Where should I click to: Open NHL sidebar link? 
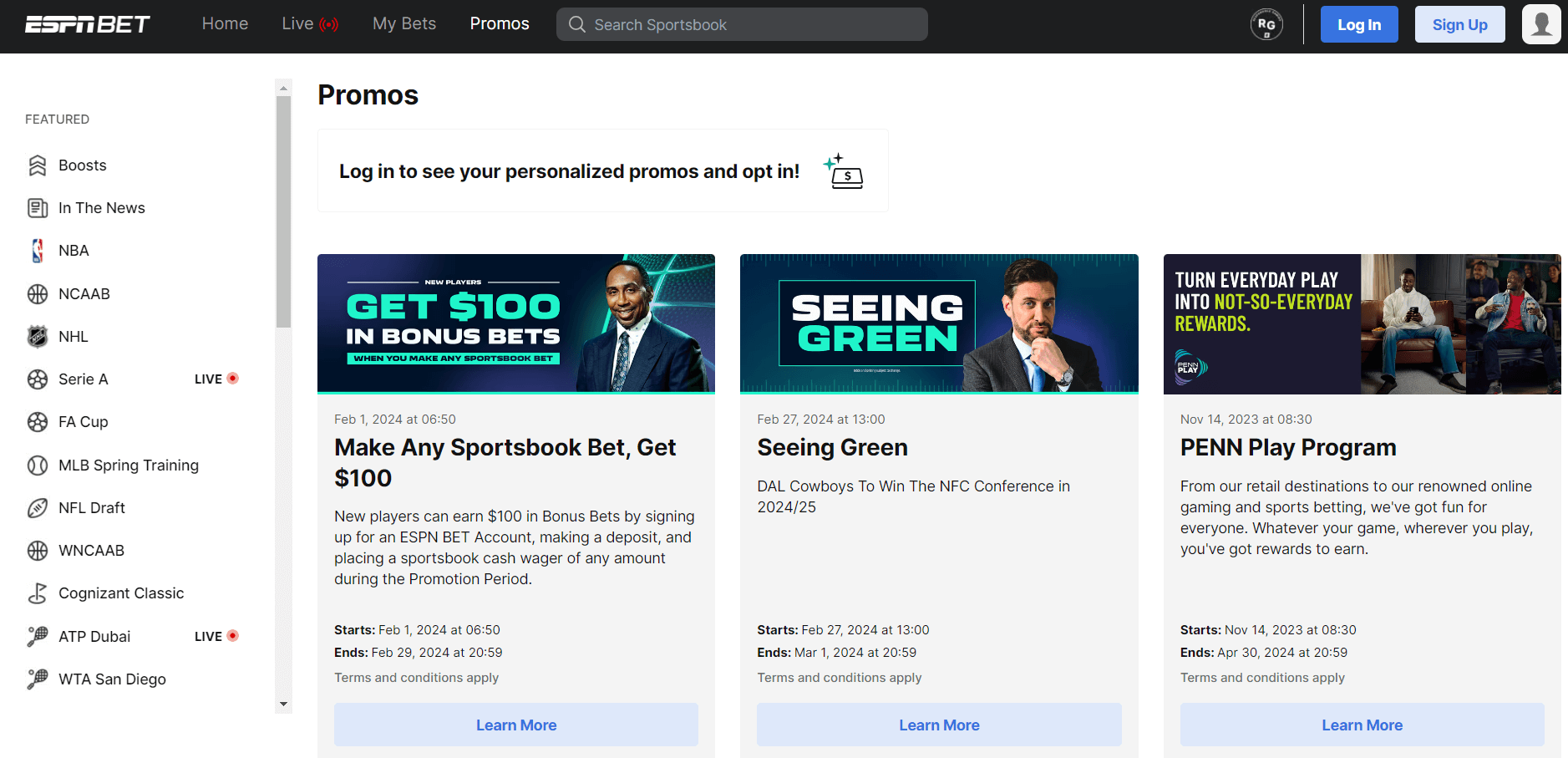tap(74, 337)
